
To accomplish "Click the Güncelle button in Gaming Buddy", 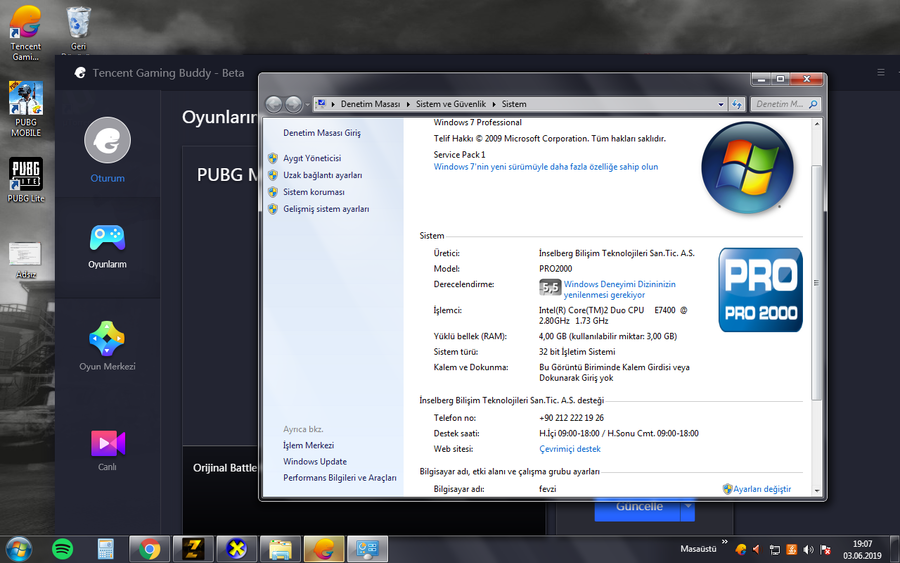I will point(638,507).
